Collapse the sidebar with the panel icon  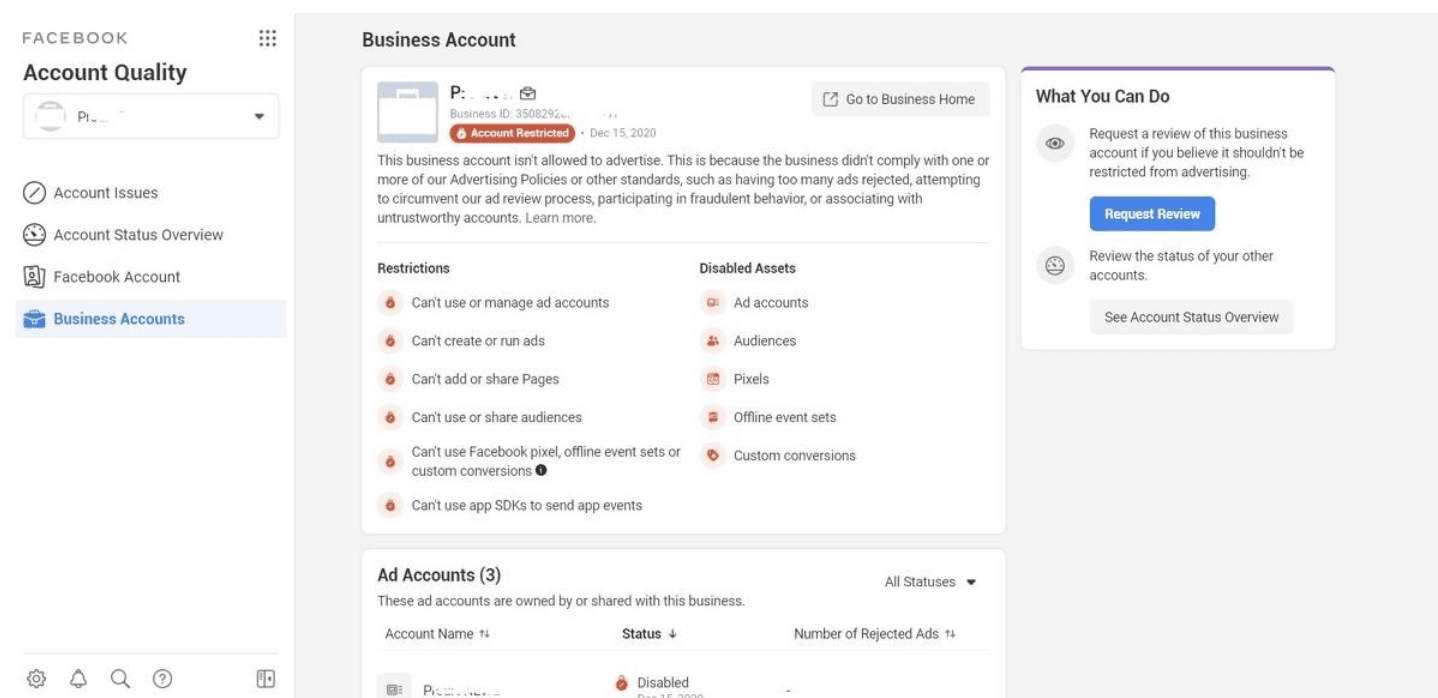(x=266, y=679)
